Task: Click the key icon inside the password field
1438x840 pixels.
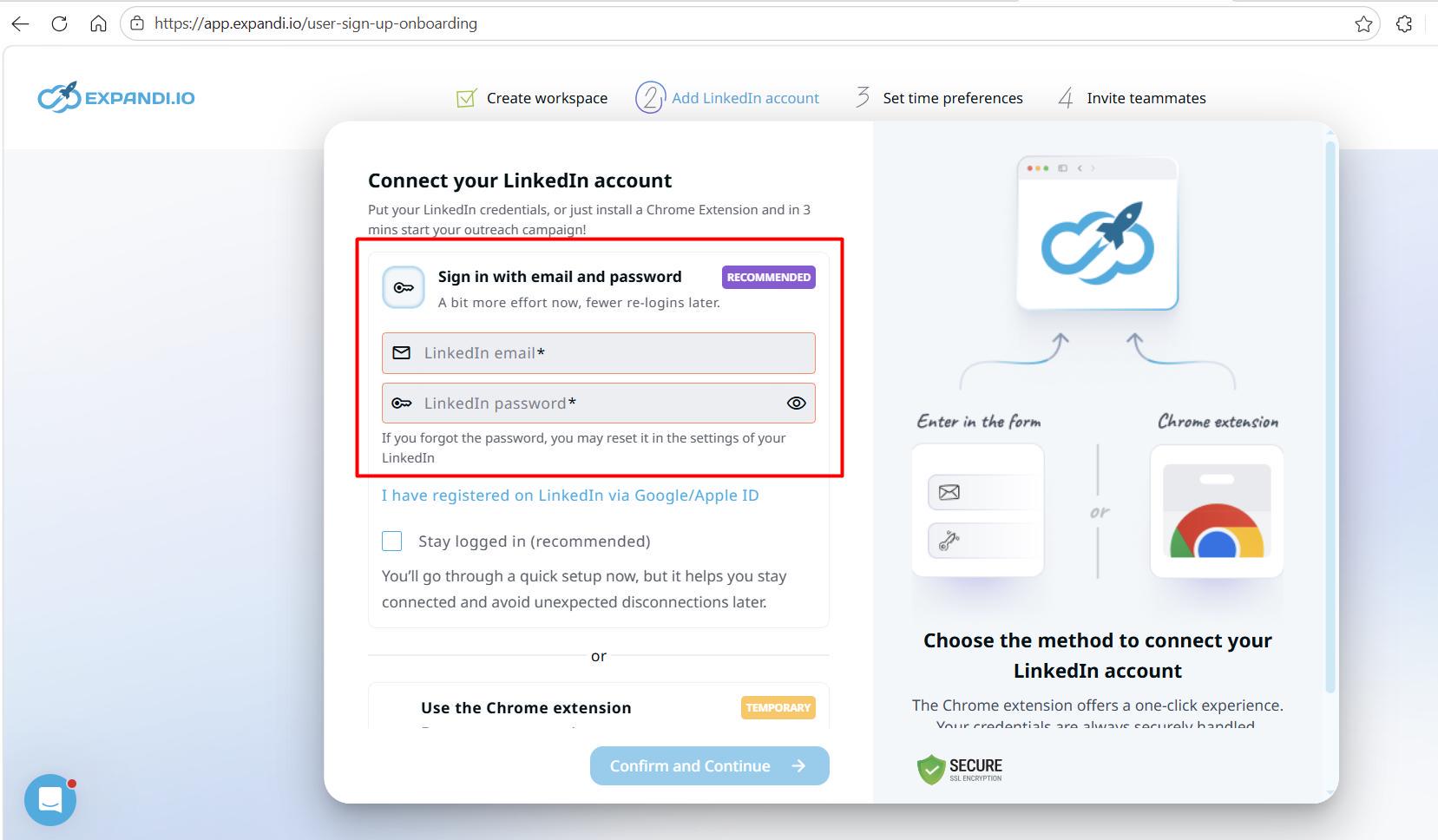Action: pos(402,403)
